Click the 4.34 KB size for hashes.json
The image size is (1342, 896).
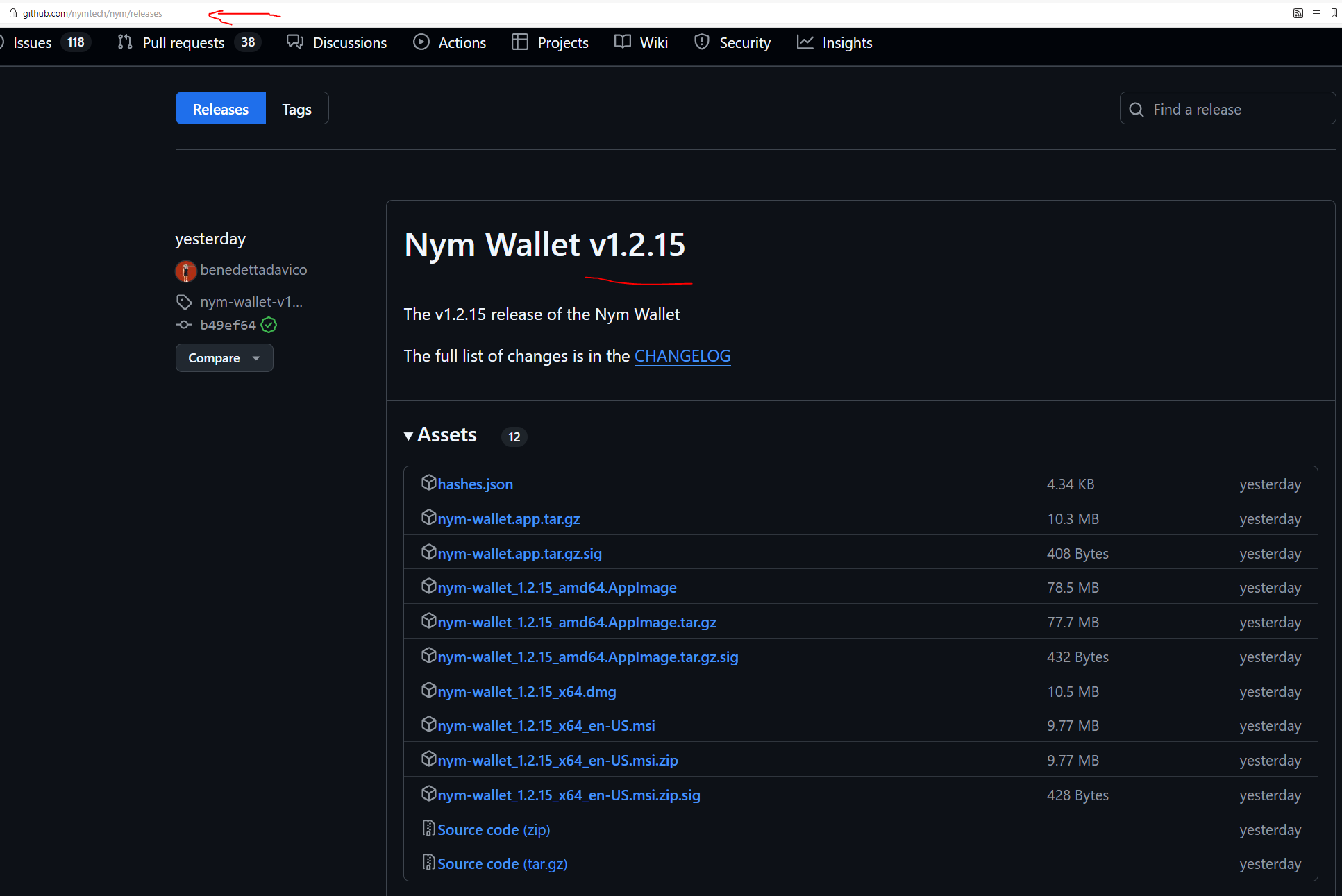pos(1071,484)
